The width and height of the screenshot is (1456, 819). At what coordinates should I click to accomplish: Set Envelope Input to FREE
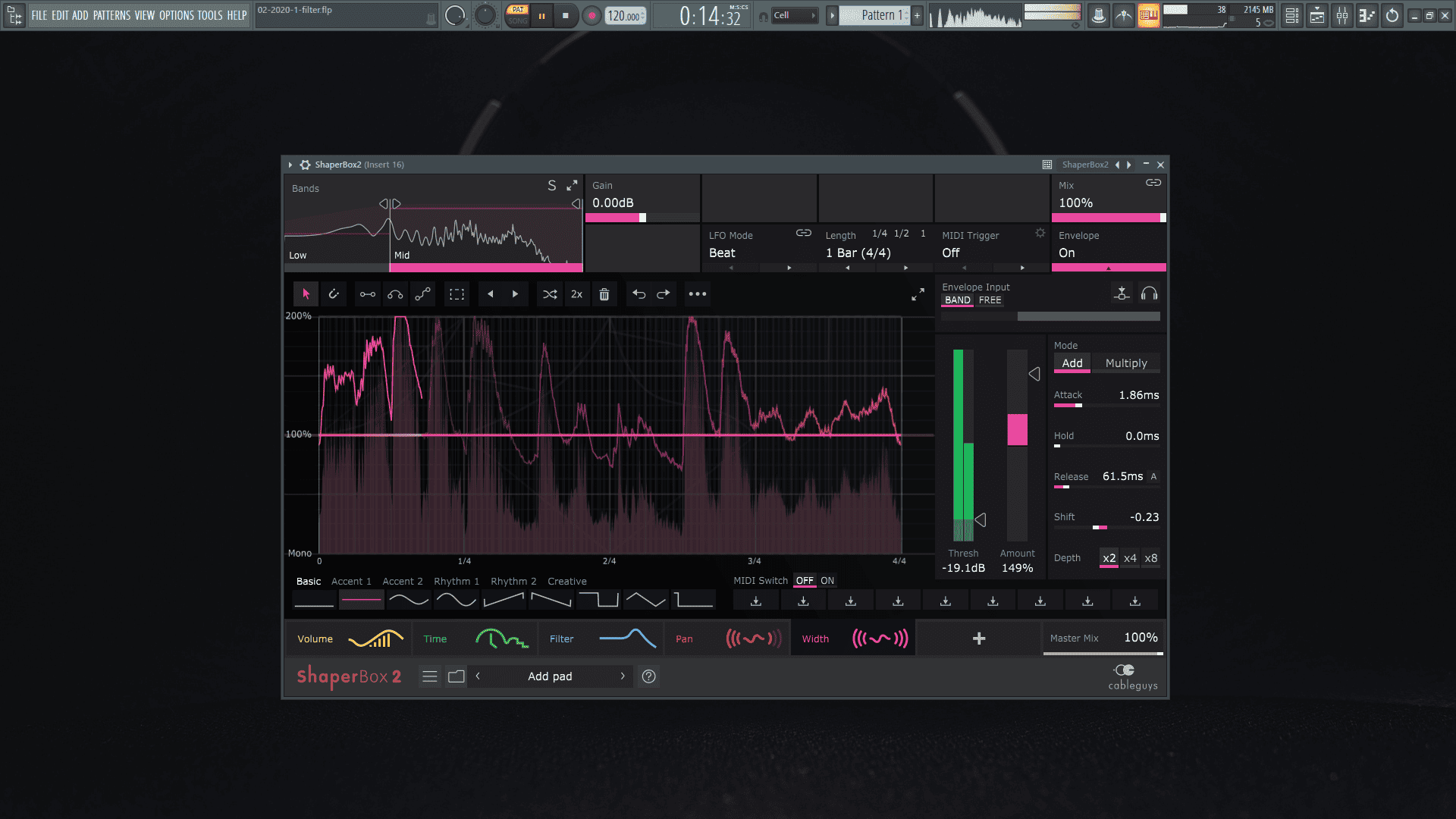point(990,300)
